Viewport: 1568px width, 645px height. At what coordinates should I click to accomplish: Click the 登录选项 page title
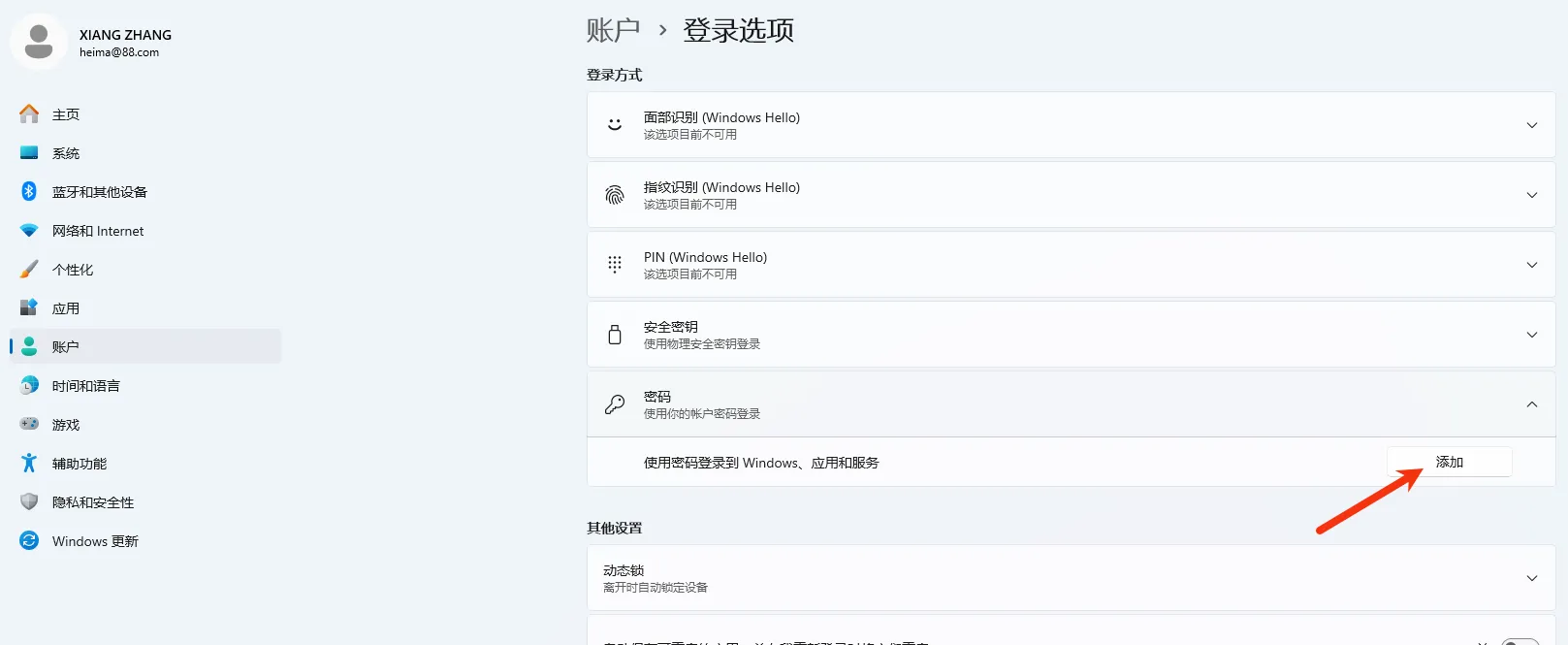coord(739,30)
